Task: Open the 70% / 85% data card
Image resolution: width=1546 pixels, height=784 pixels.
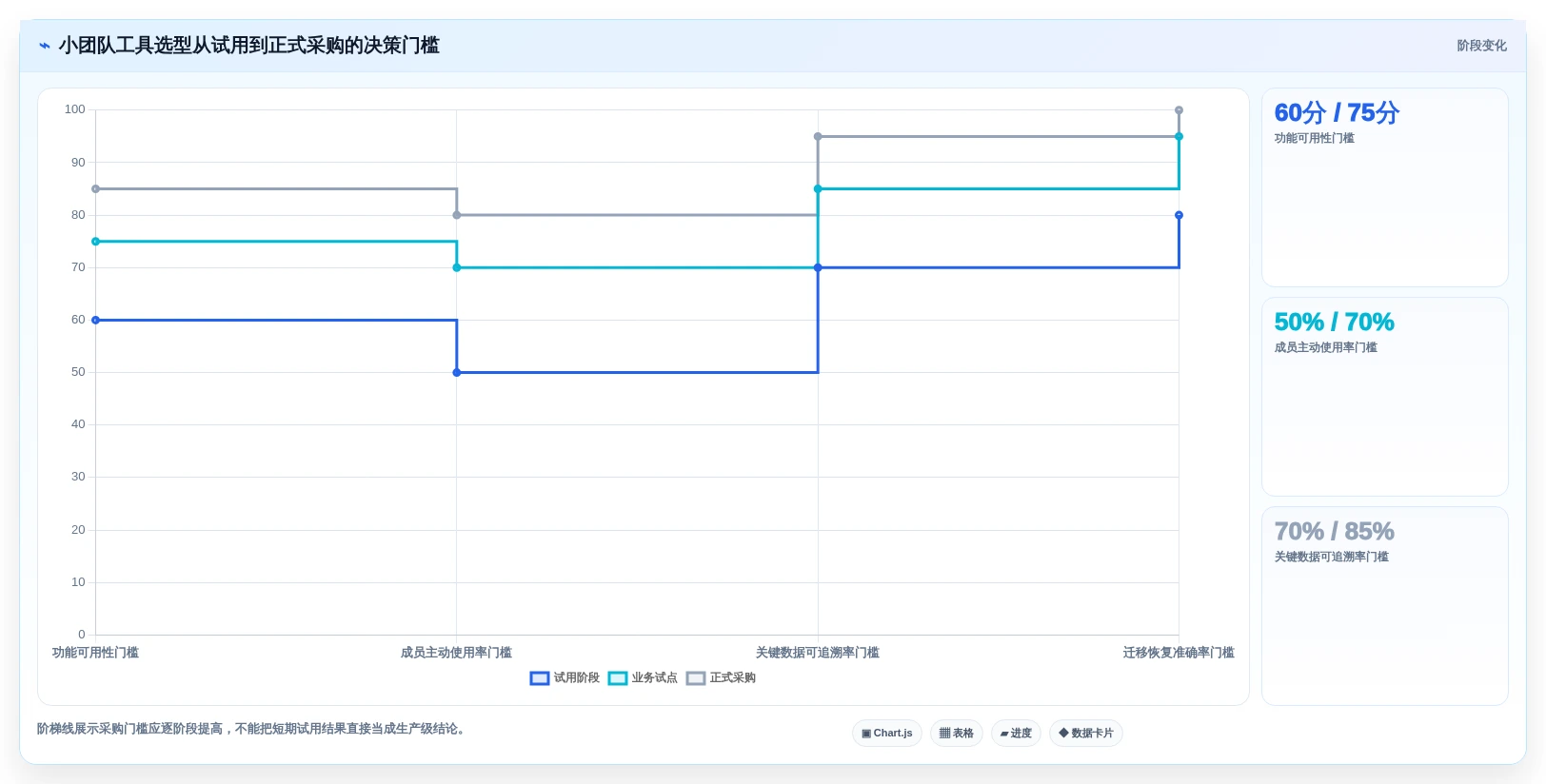Action: point(1385,606)
